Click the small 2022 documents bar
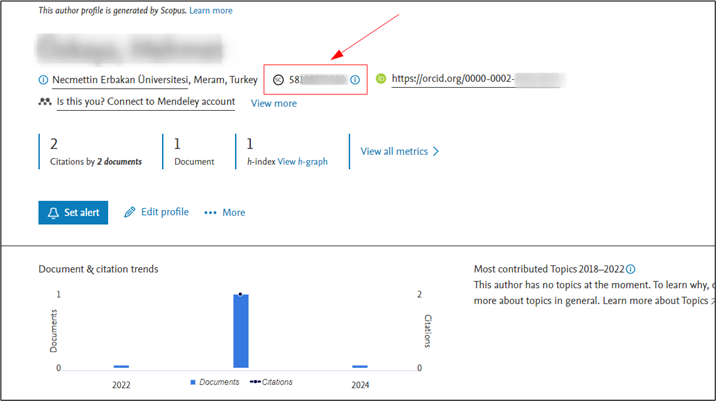 121,366
